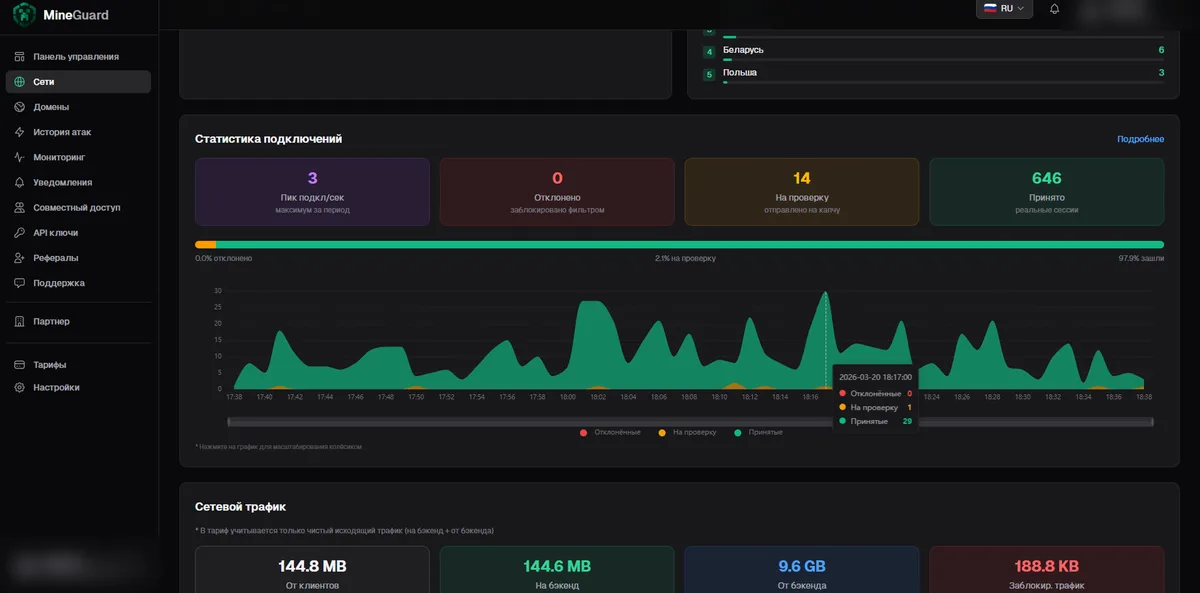Click the lightning icon for История атак

20,132
